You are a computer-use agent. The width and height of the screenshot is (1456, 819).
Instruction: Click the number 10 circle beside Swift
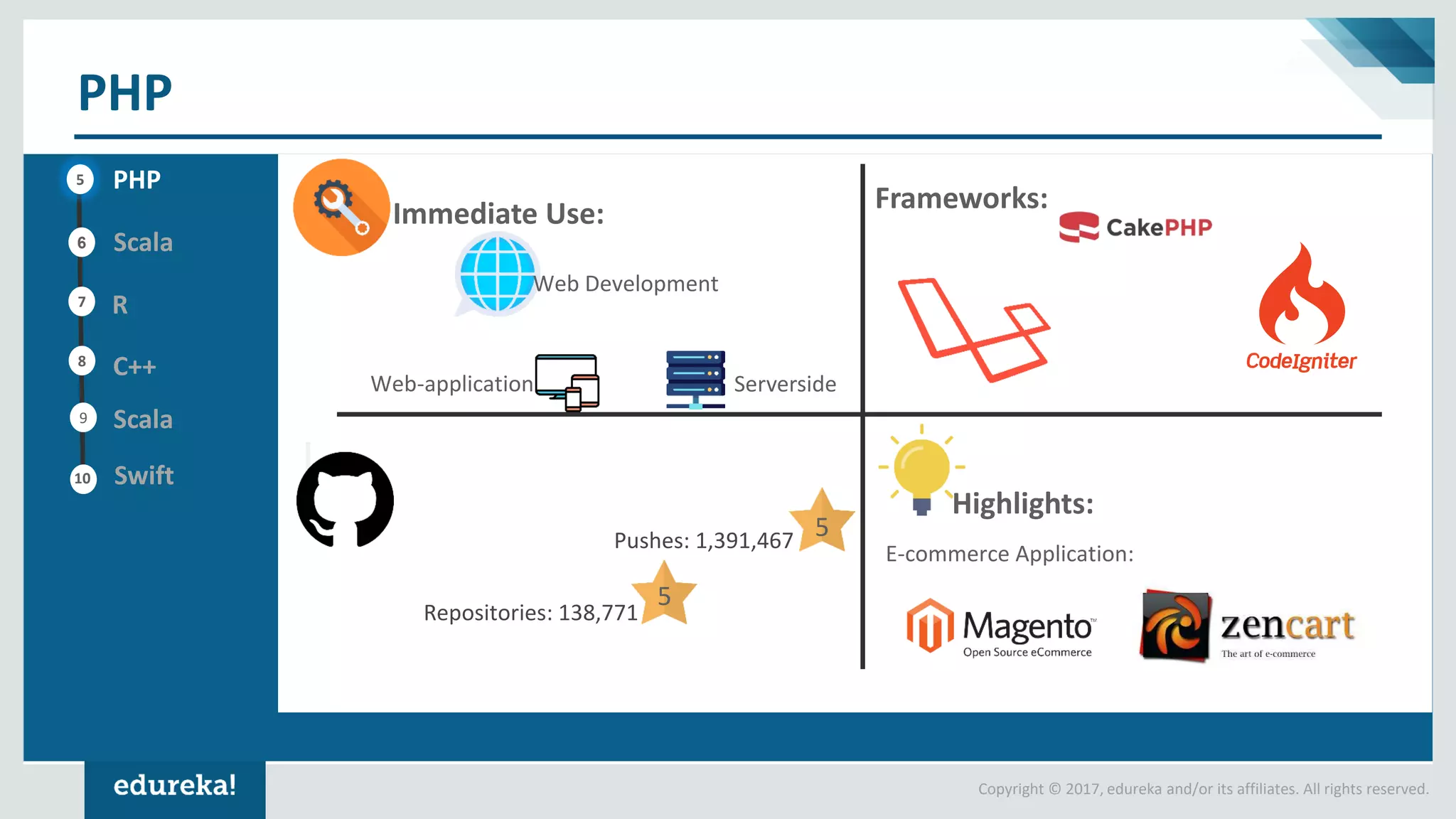[x=83, y=478]
